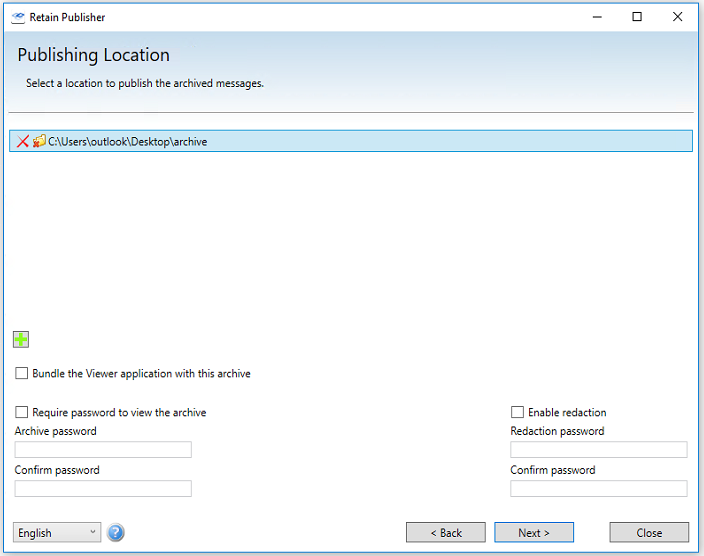Select the C:\Users\outlook\Desktop\archive path row
This screenshot has height=556, width=704.
click(351, 141)
